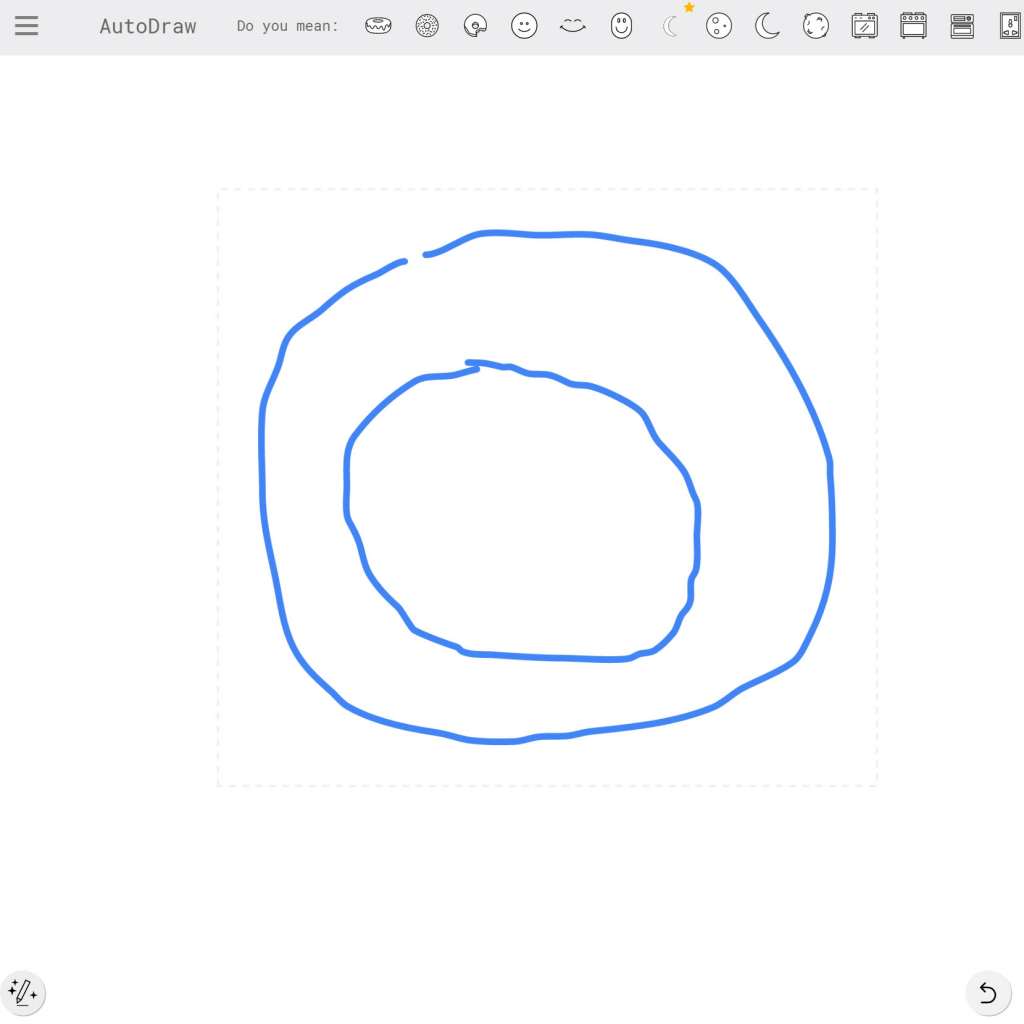Pick the double-drawer oven suggestion
Image resolution: width=1024 pixels, height=1024 pixels.
pyautogui.click(x=962, y=26)
